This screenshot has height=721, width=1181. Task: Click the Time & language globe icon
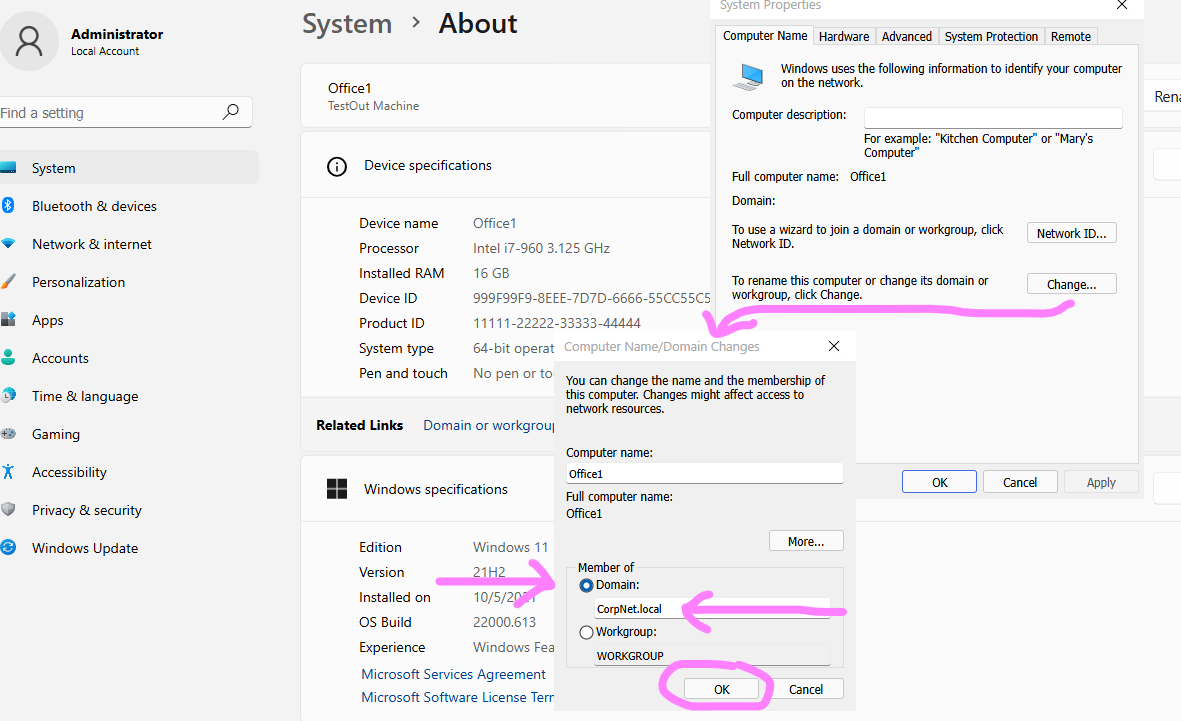tap(8, 395)
